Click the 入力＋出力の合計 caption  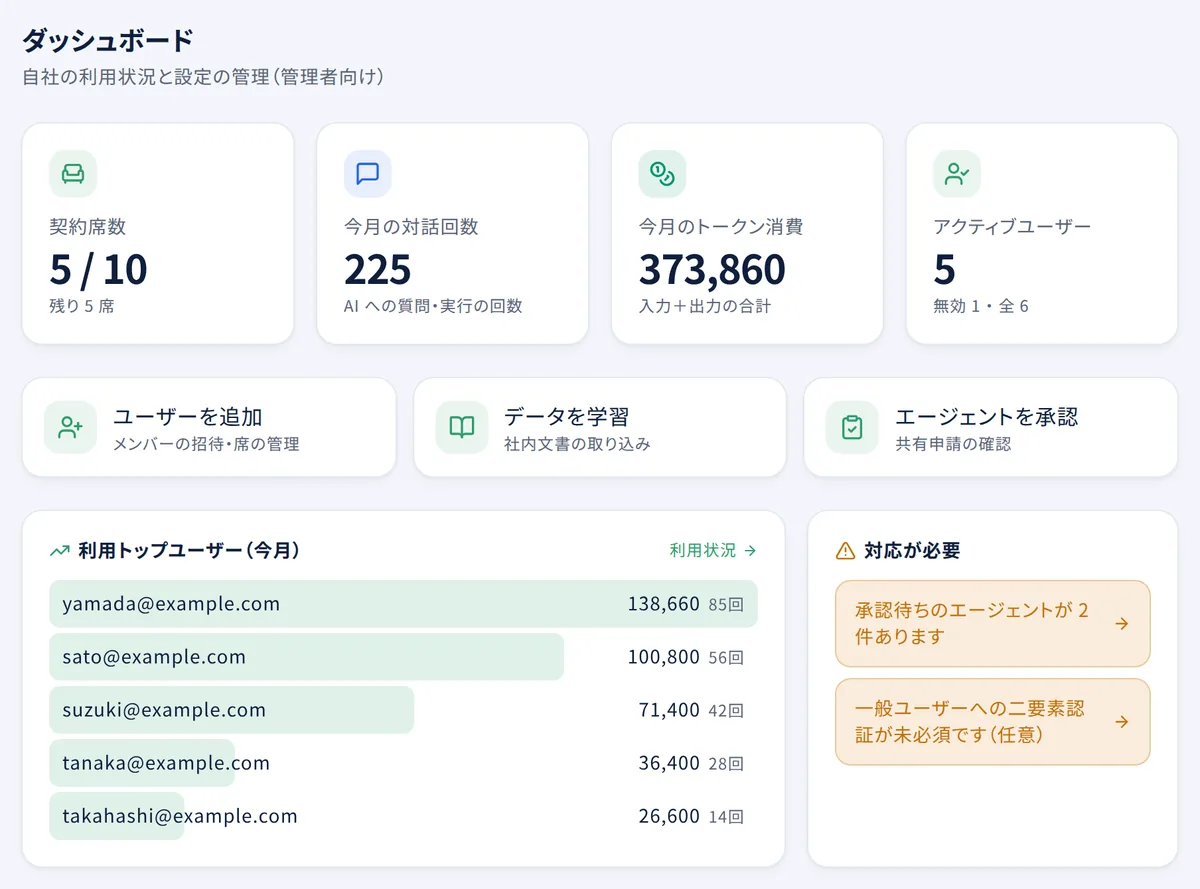click(705, 306)
